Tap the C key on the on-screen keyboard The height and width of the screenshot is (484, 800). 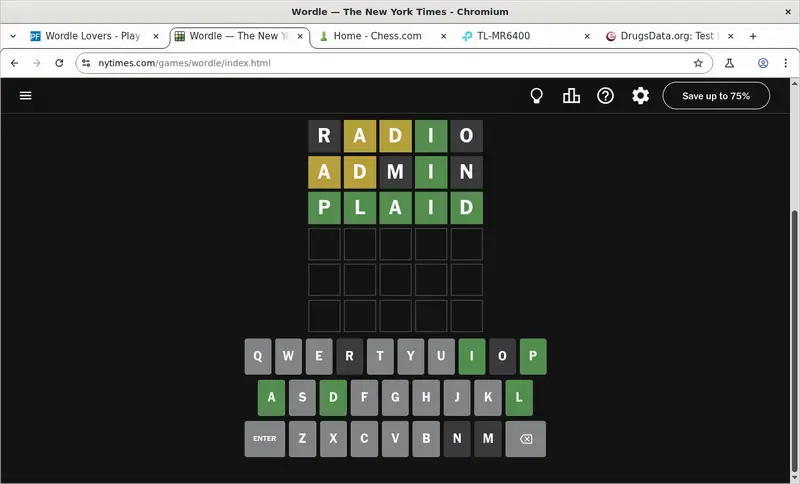364,439
